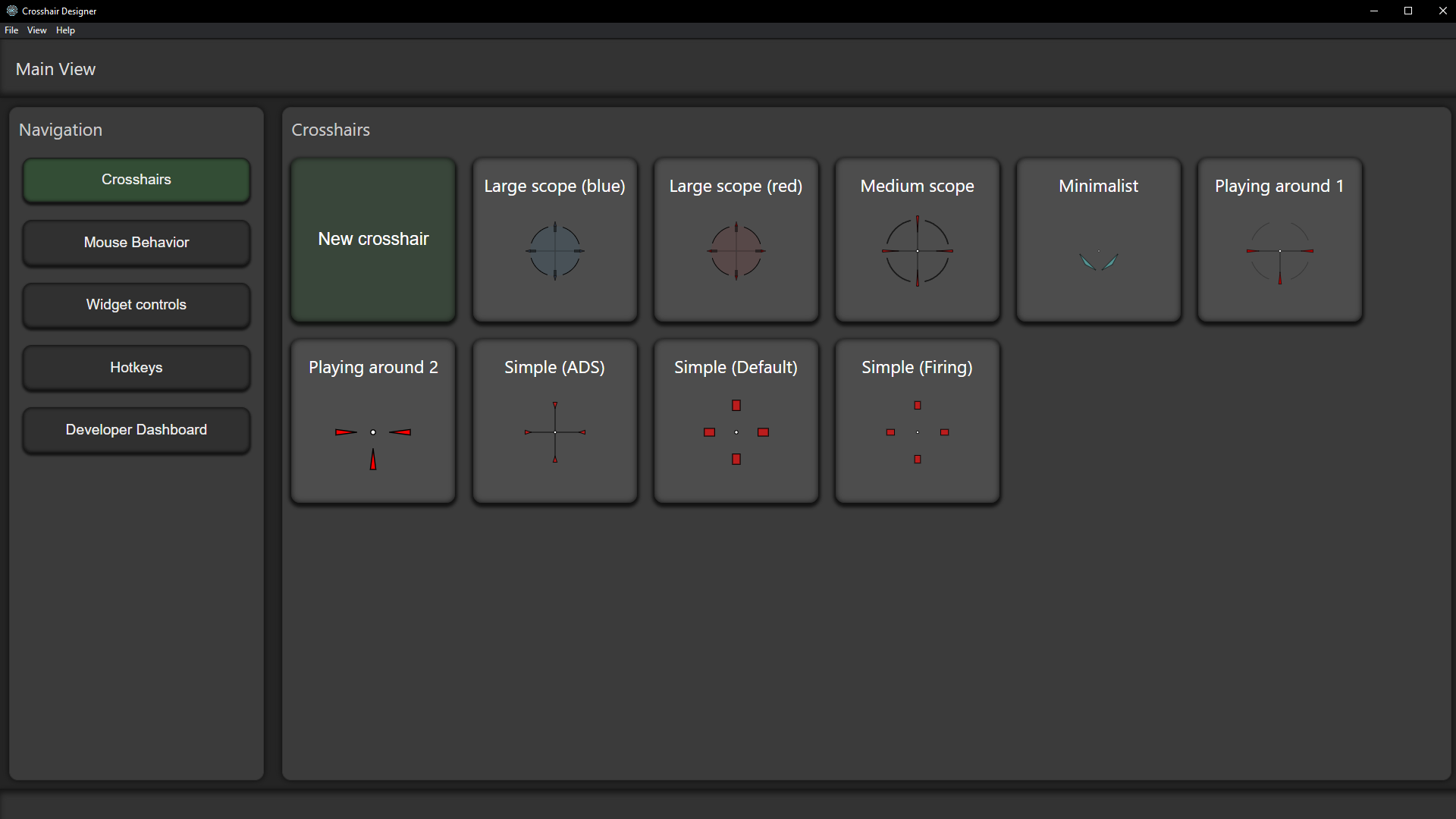This screenshot has height=819, width=1456.
Task: Open the View menu
Action: 36,30
